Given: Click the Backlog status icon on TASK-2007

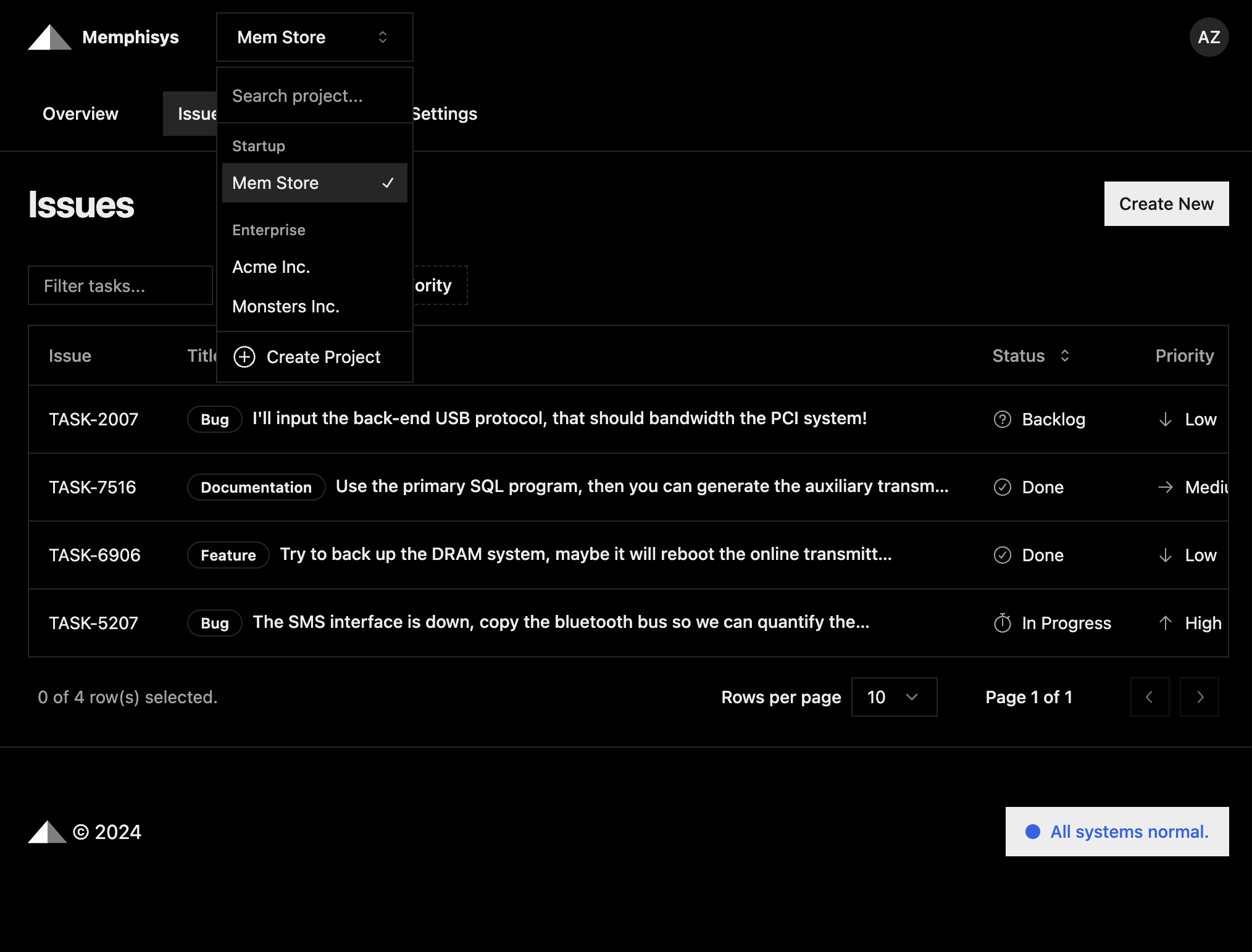Looking at the screenshot, I should coord(1002,419).
